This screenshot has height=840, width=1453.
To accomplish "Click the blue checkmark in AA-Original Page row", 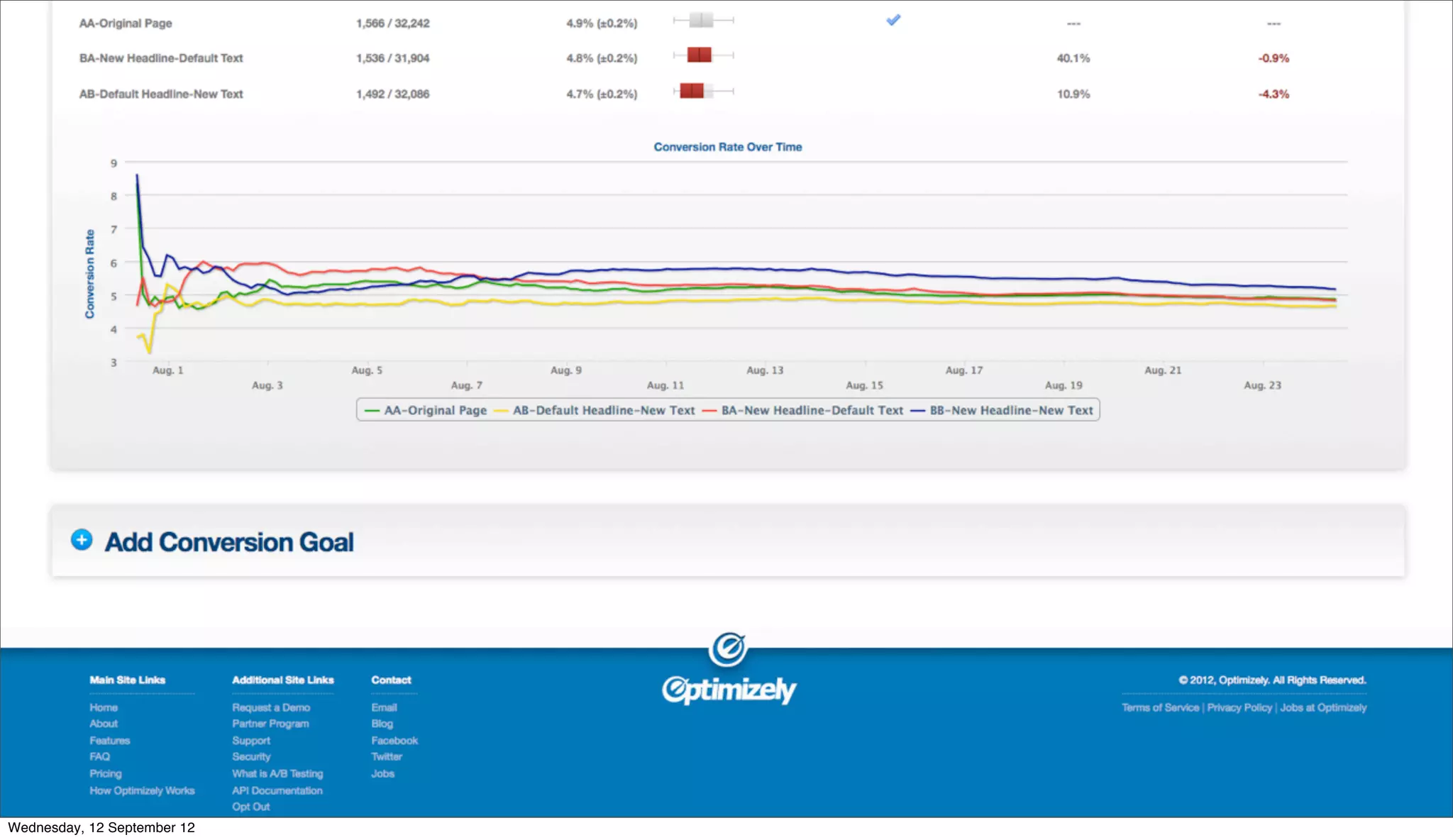I will click(x=893, y=20).
